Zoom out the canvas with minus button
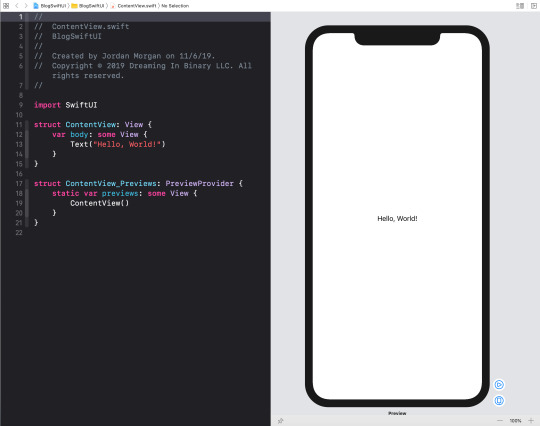 click(500, 420)
